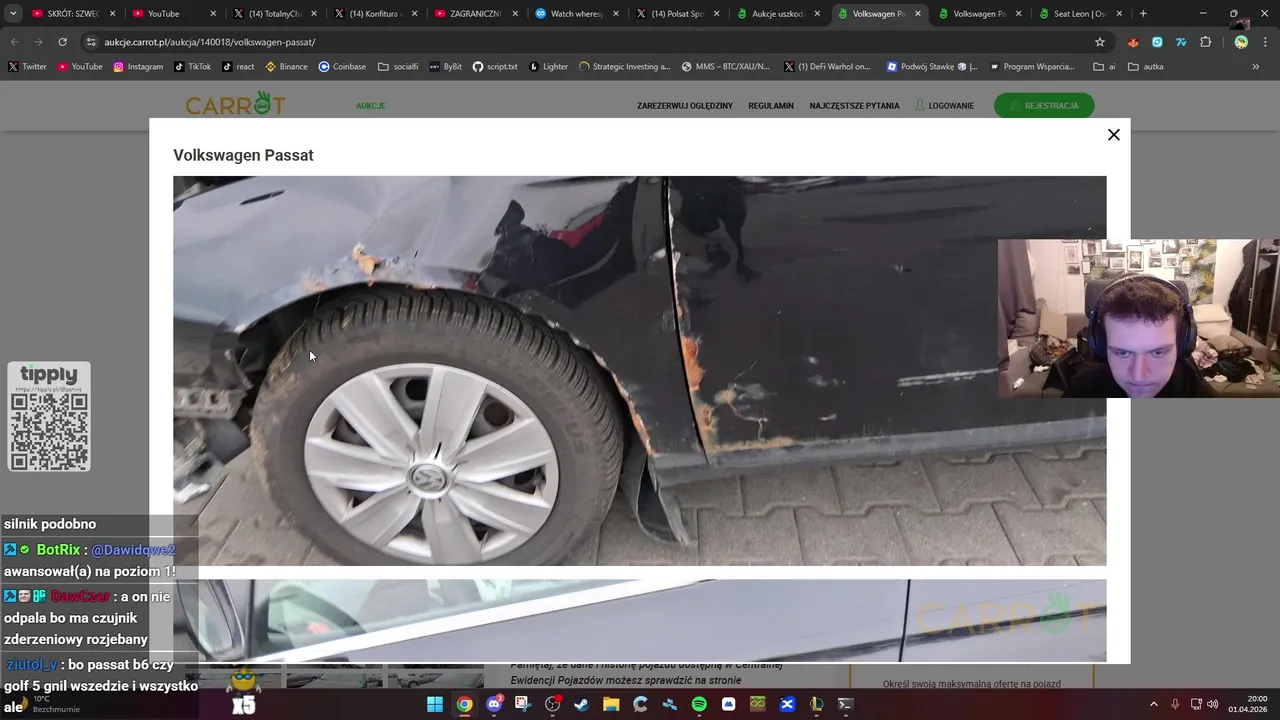This screenshot has width=1280, height=720.
Task: Open the Instagram bookmark
Action: tap(138, 67)
